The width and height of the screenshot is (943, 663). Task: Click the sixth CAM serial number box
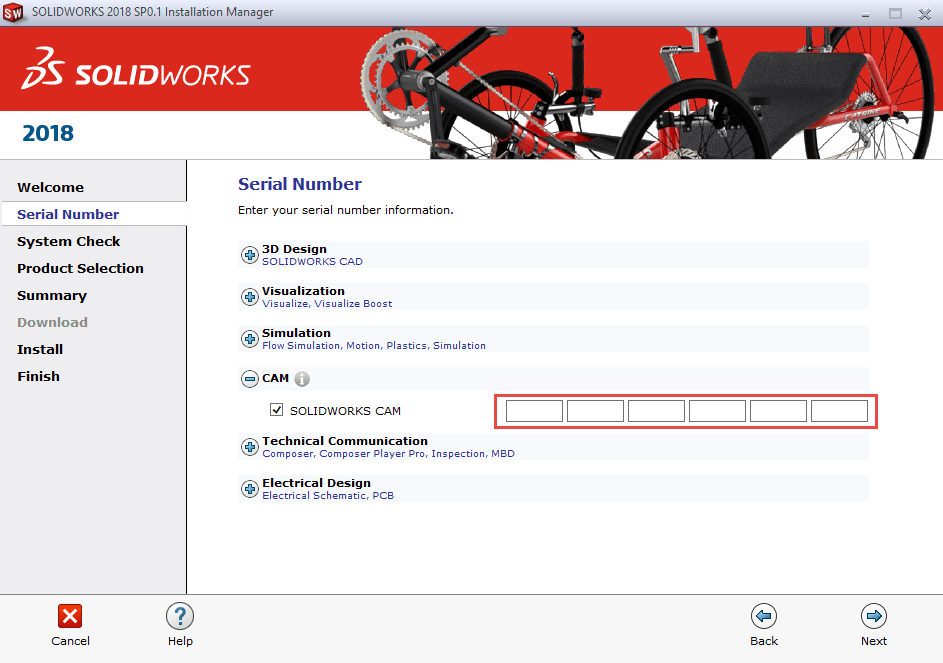[840, 411]
